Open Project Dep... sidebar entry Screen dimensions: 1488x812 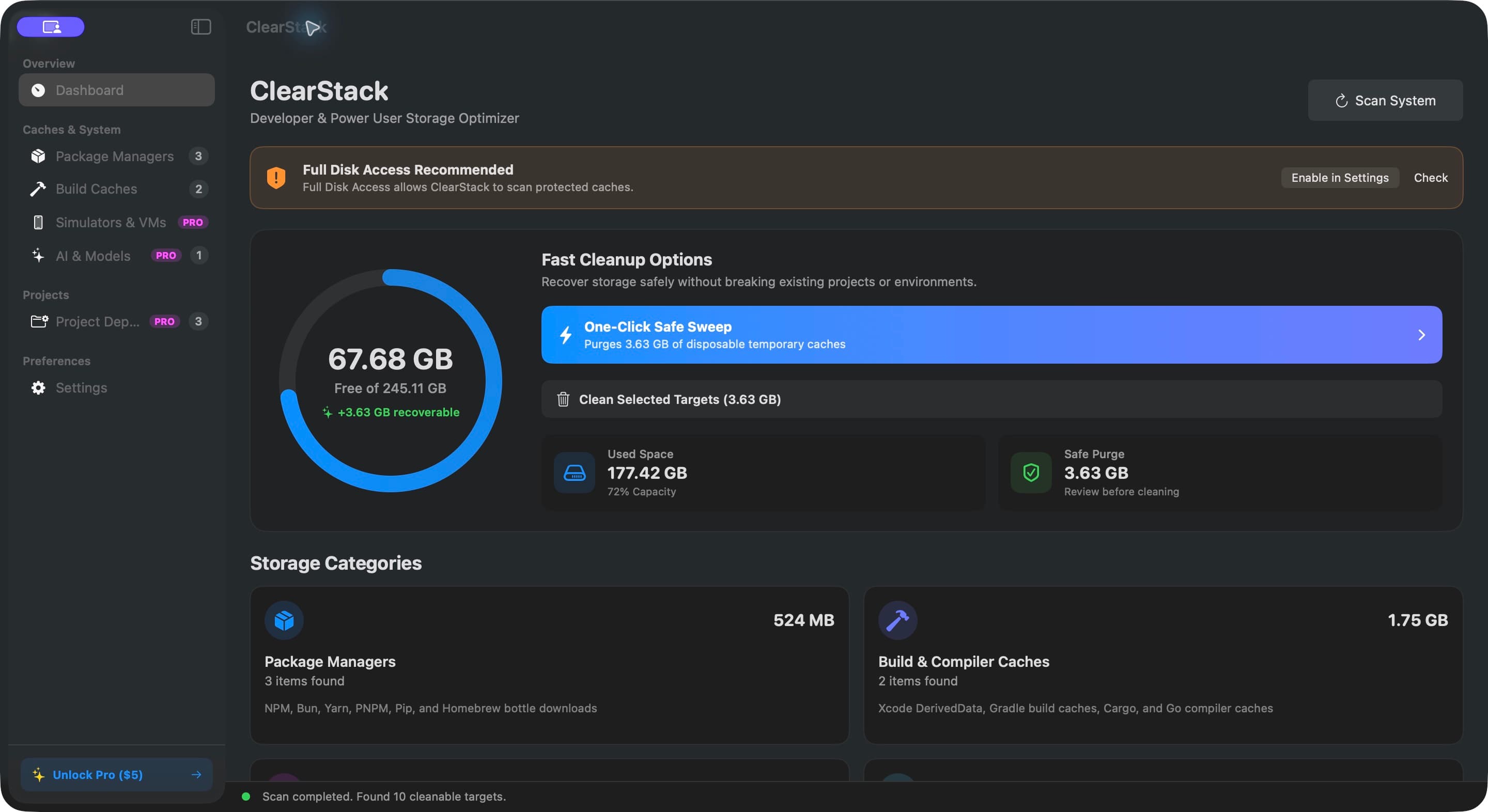pos(117,321)
